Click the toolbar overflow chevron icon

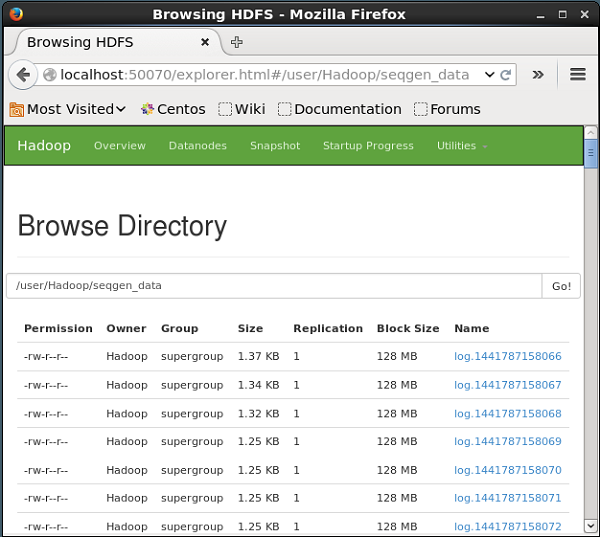[537, 74]
